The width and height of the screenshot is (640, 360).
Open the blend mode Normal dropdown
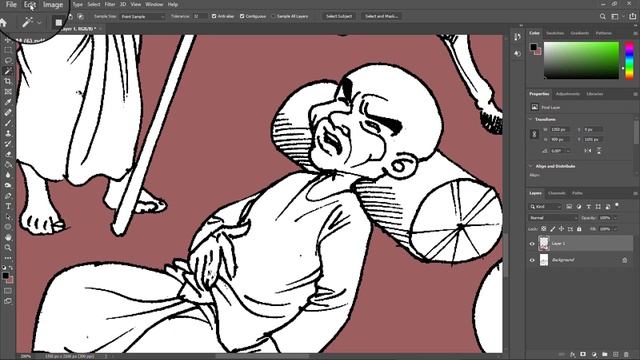pos(553,218)
